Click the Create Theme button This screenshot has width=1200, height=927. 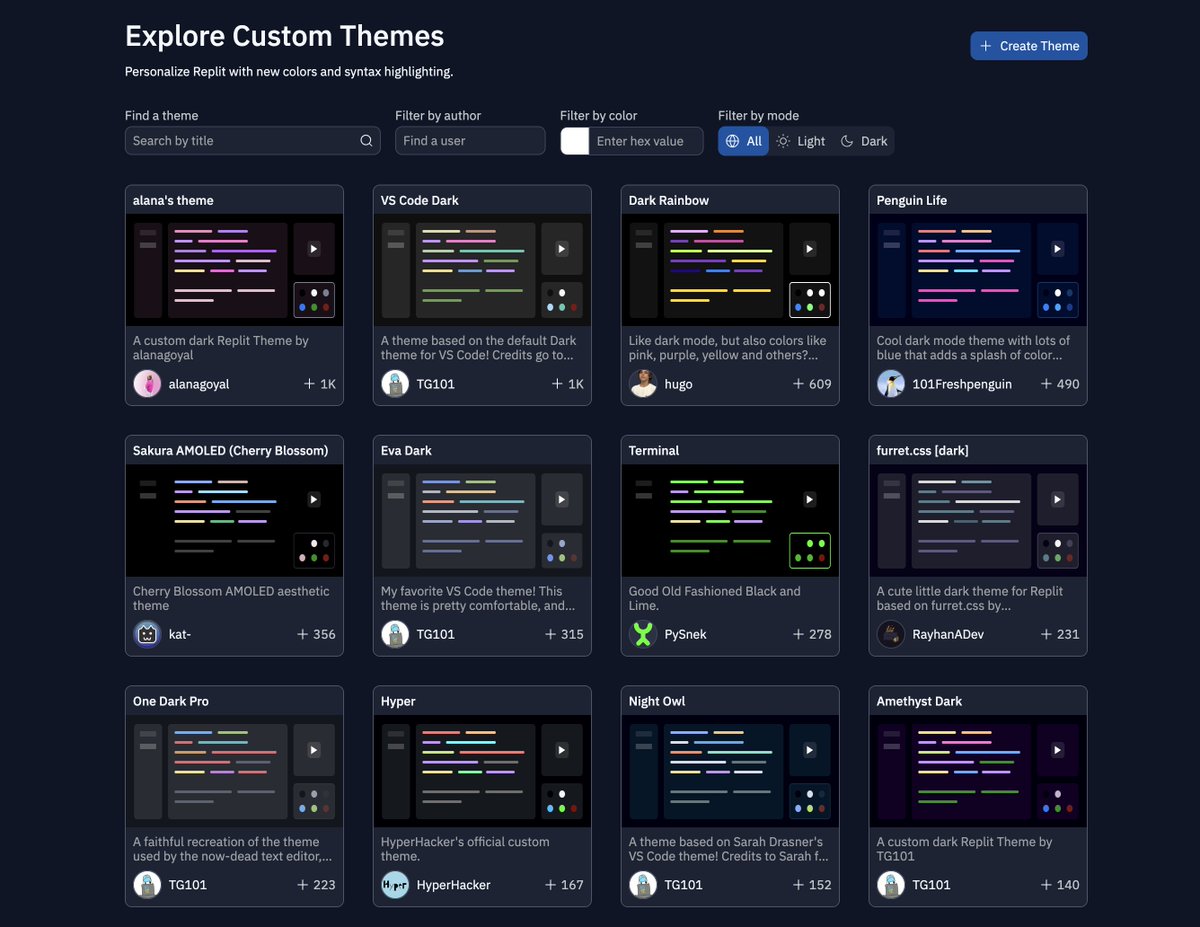click(x=1028, y=45)
